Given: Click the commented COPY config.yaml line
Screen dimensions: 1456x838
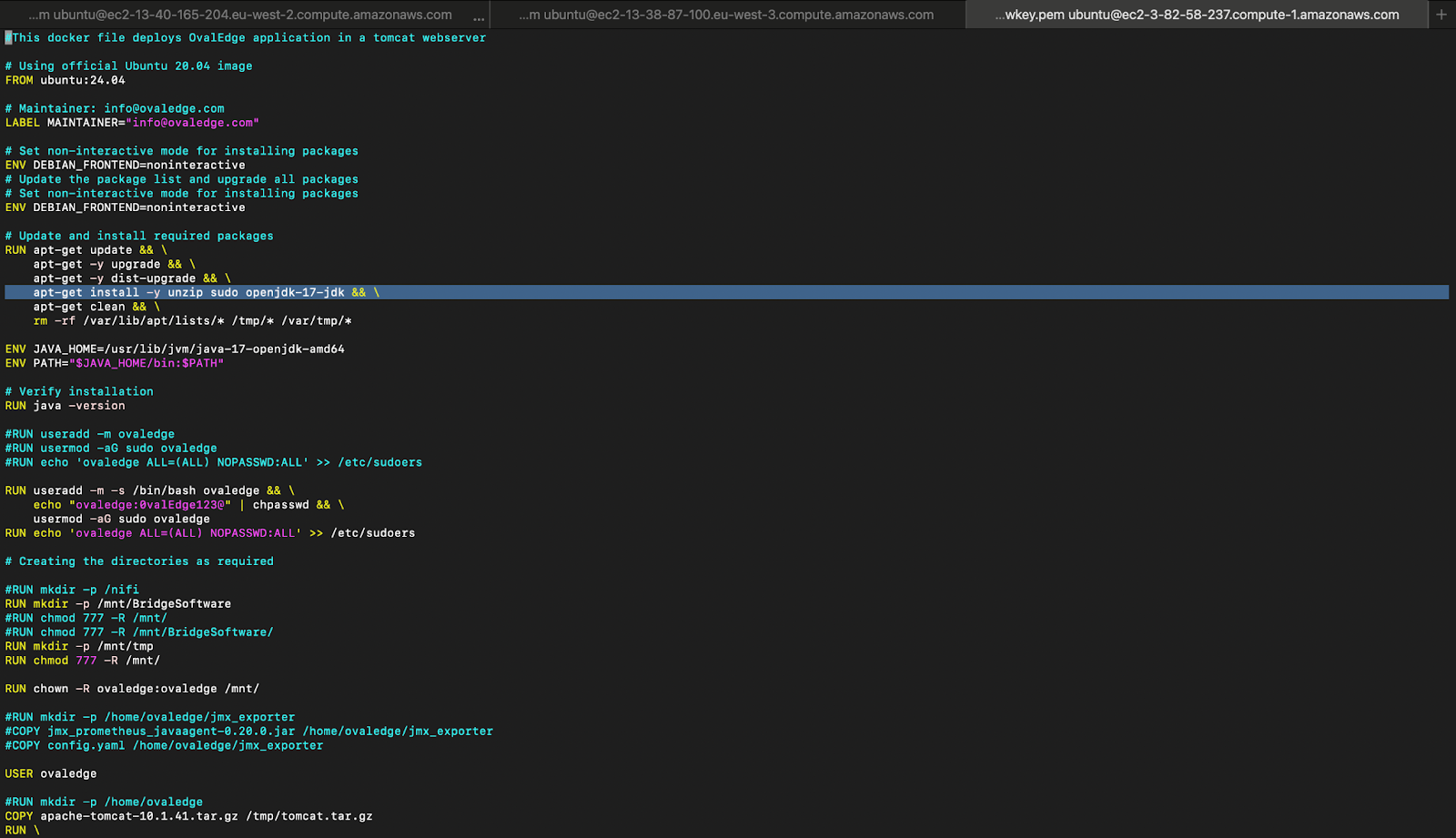Looking at the screenshot, I should click(x=164, y=745).
